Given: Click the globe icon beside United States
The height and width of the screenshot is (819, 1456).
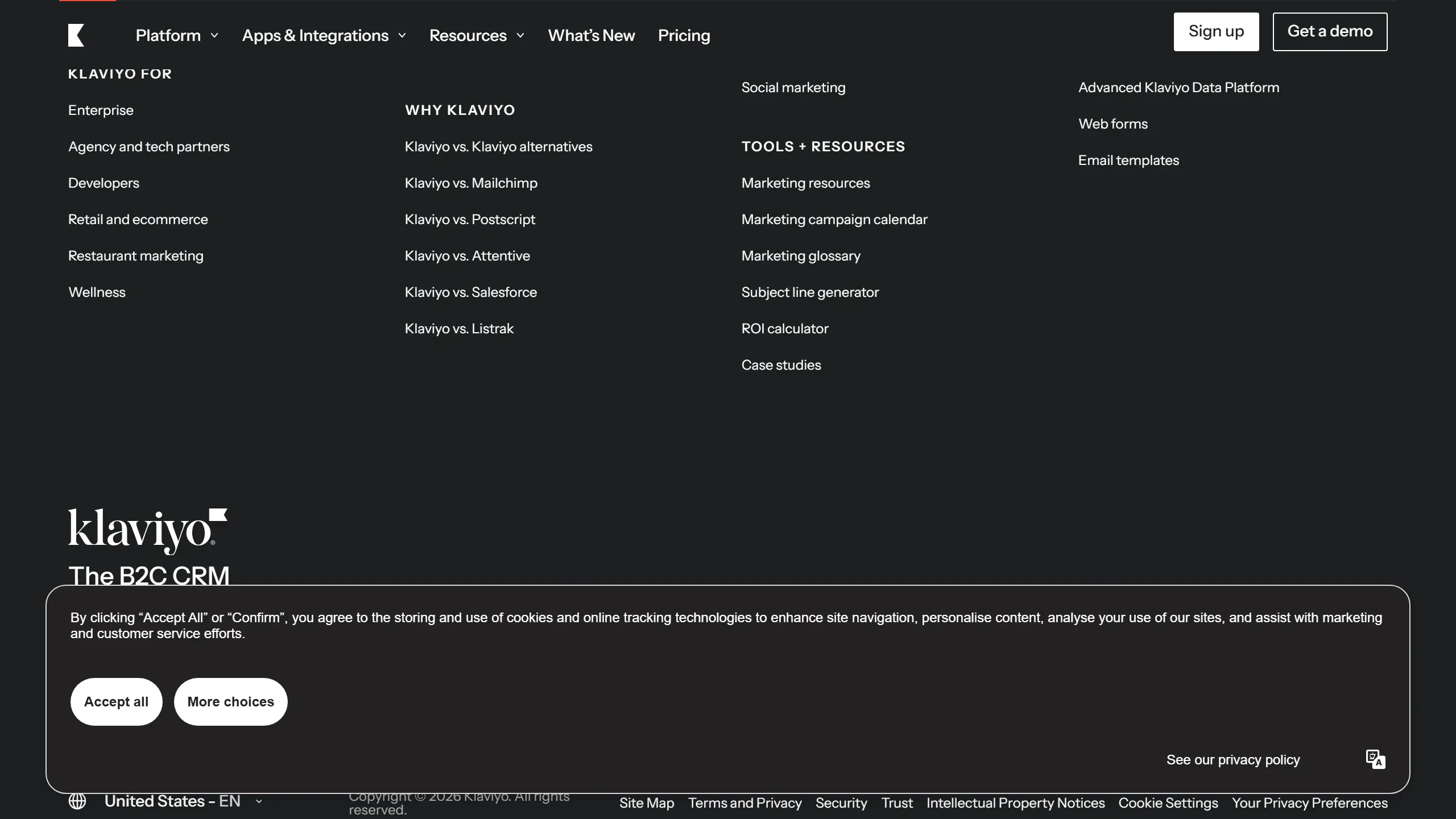Looking at the screenshot, I should point(77,801).
